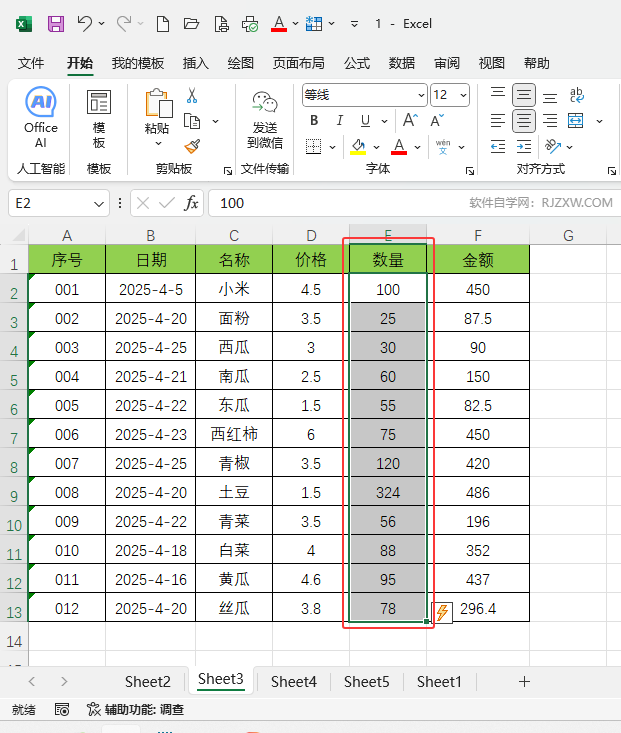This screenshot has height=733, width=621.
Task: Switch to the 公式 (Formulas) tab
Action: click(x=357, y=63)
